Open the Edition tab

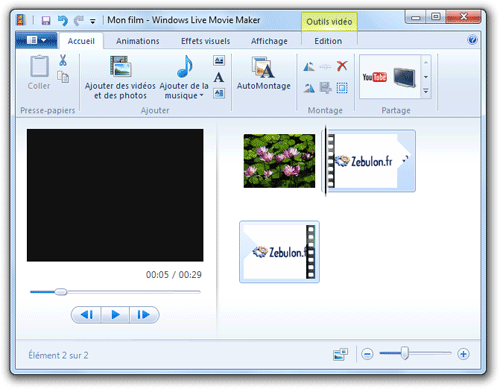tap(328, 41)
